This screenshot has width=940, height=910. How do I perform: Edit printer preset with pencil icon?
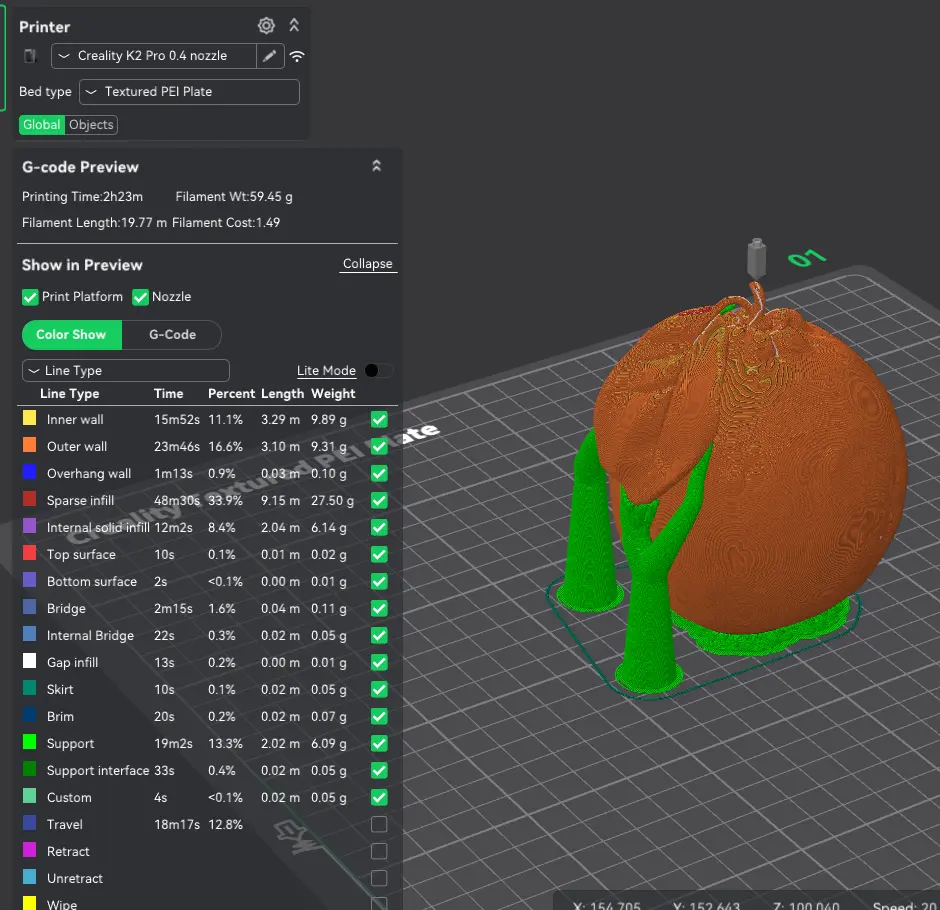270,56
